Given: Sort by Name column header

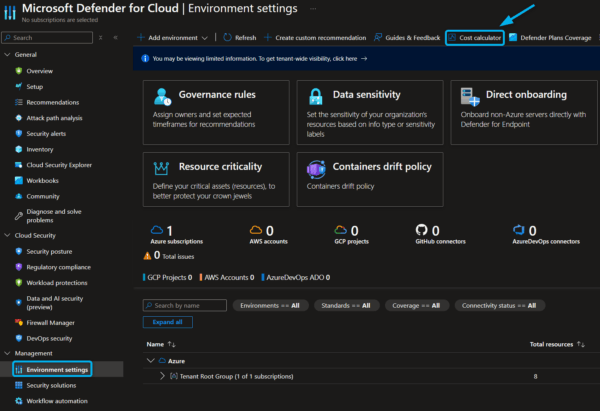Looking at the screenshot, I should pyautogui.click(x=161, y=344).
